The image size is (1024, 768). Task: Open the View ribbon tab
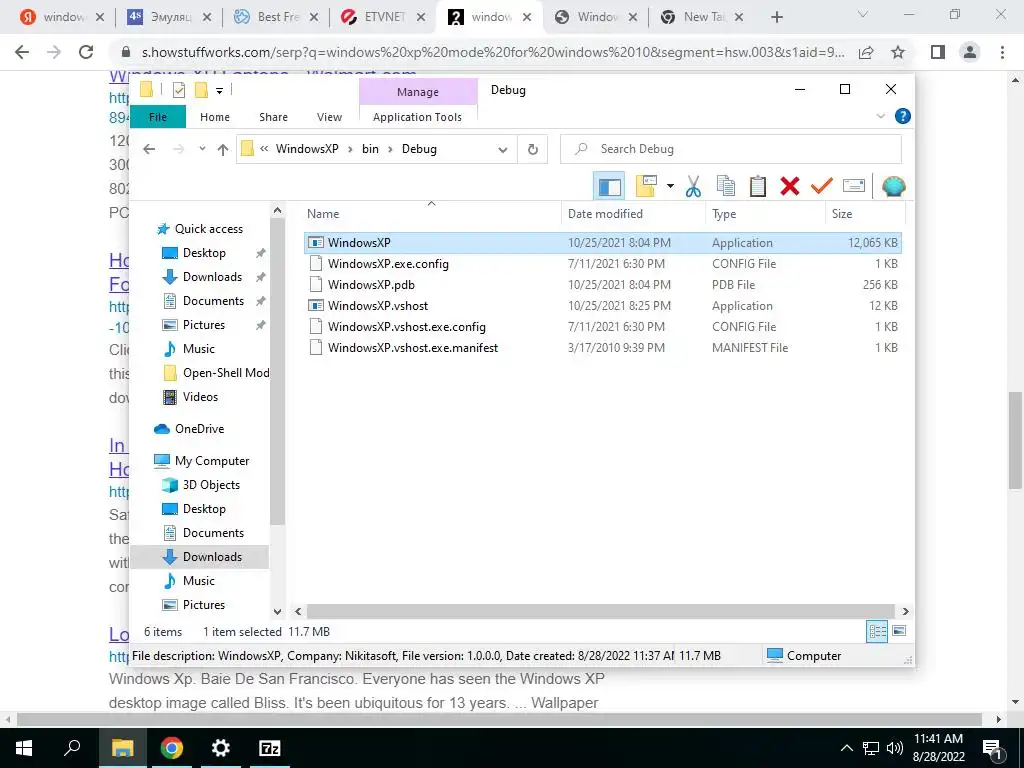click(x=329, y=117)
